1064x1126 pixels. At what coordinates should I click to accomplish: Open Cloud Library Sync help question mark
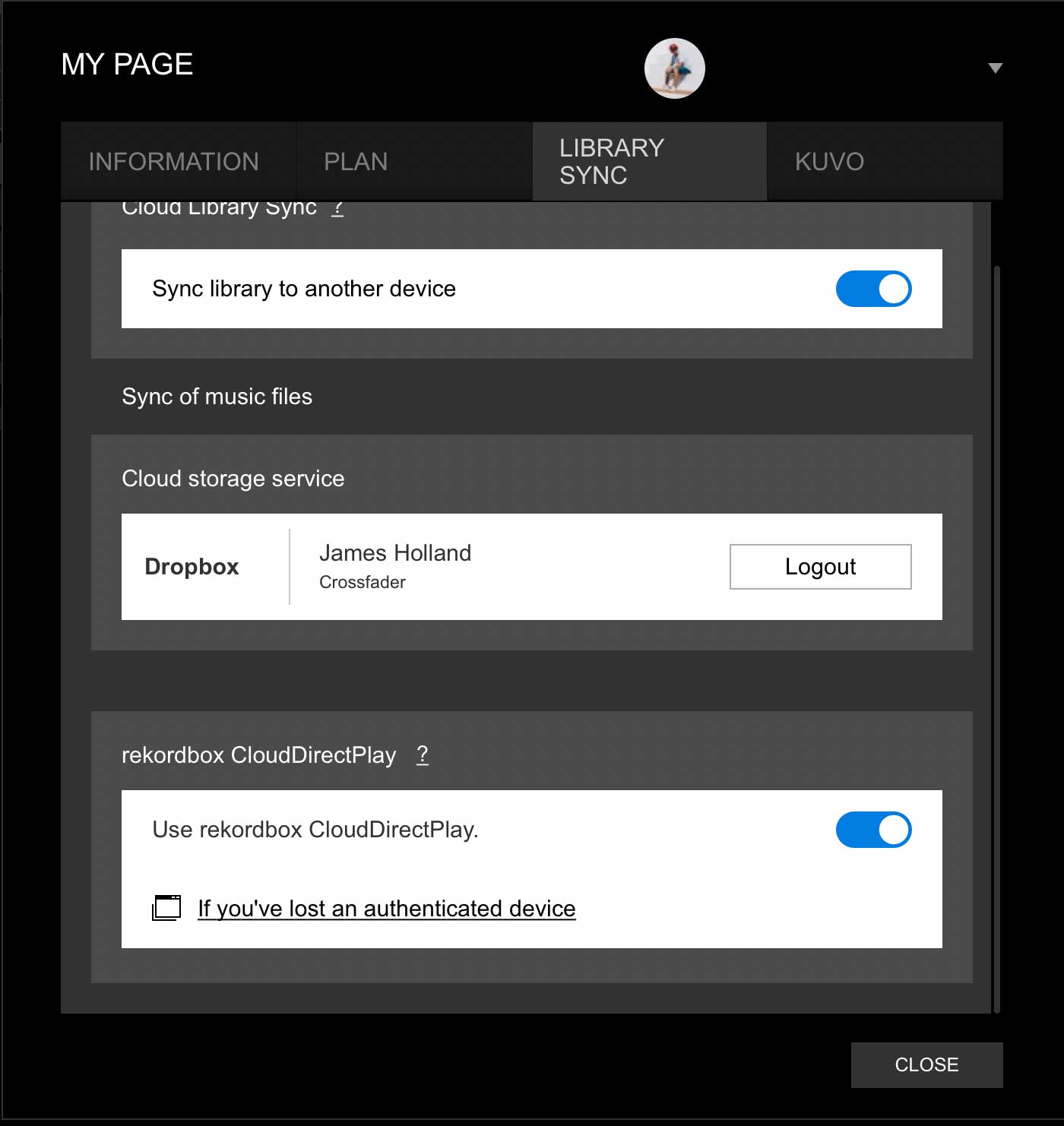[338, 208]
